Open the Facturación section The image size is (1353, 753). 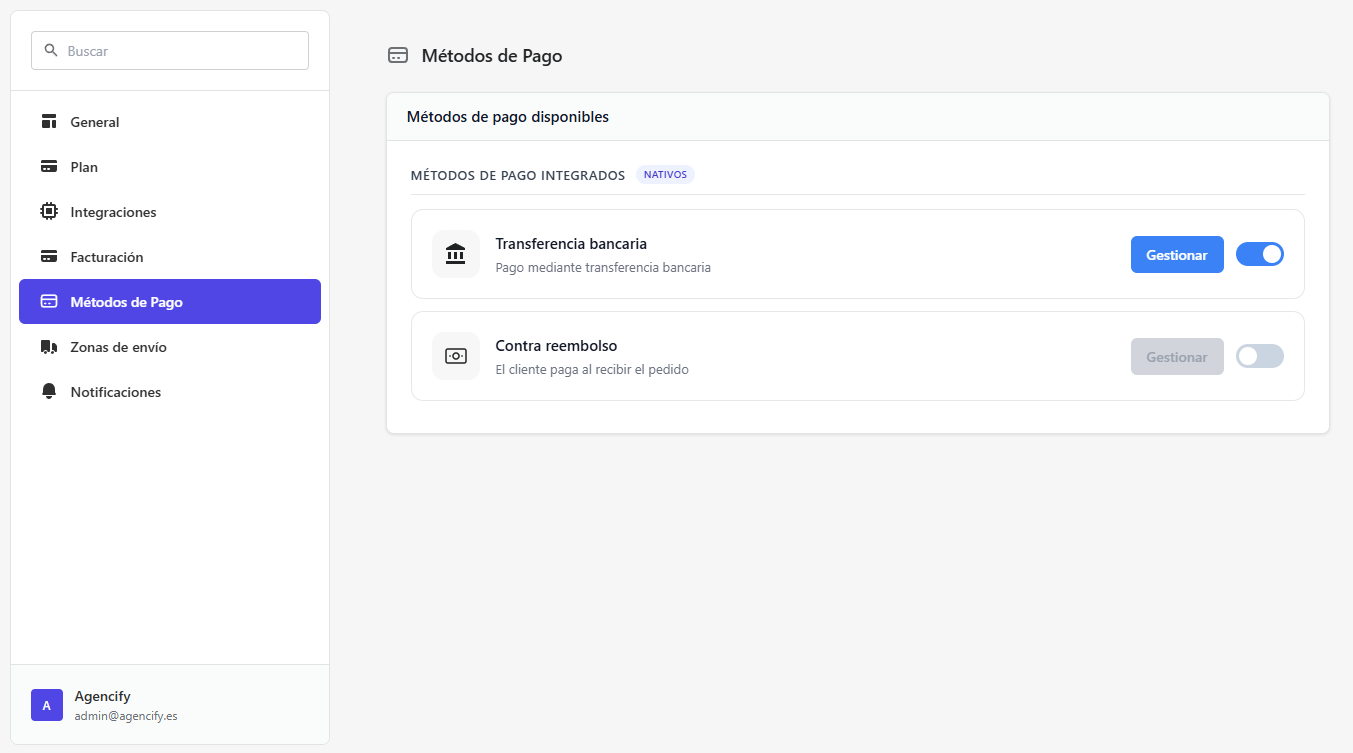click(170, 257)
